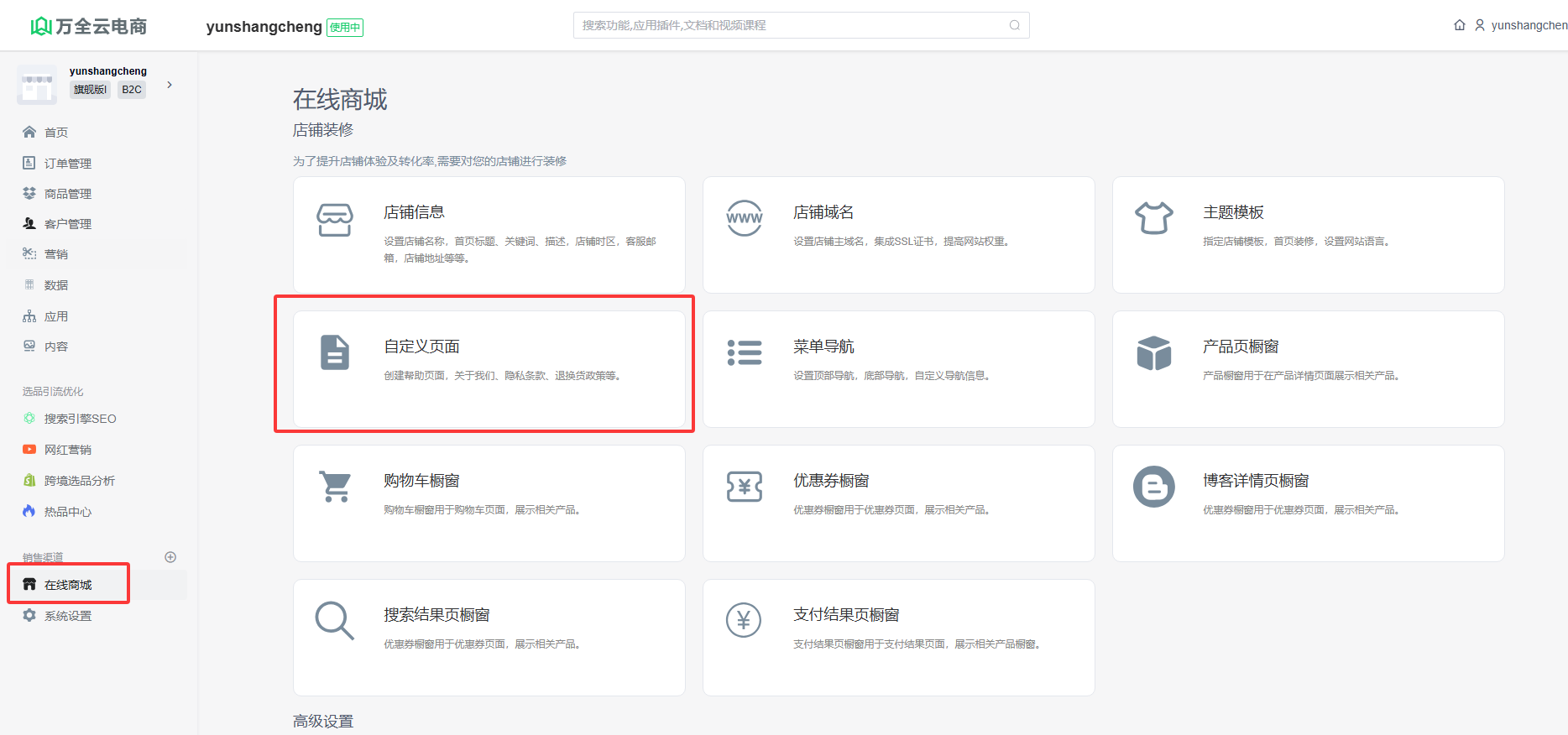The height and width of the screenshot is (735, 1568).
Task: Click the 店铺信息 storefront icon
Action: pos(335,220)
